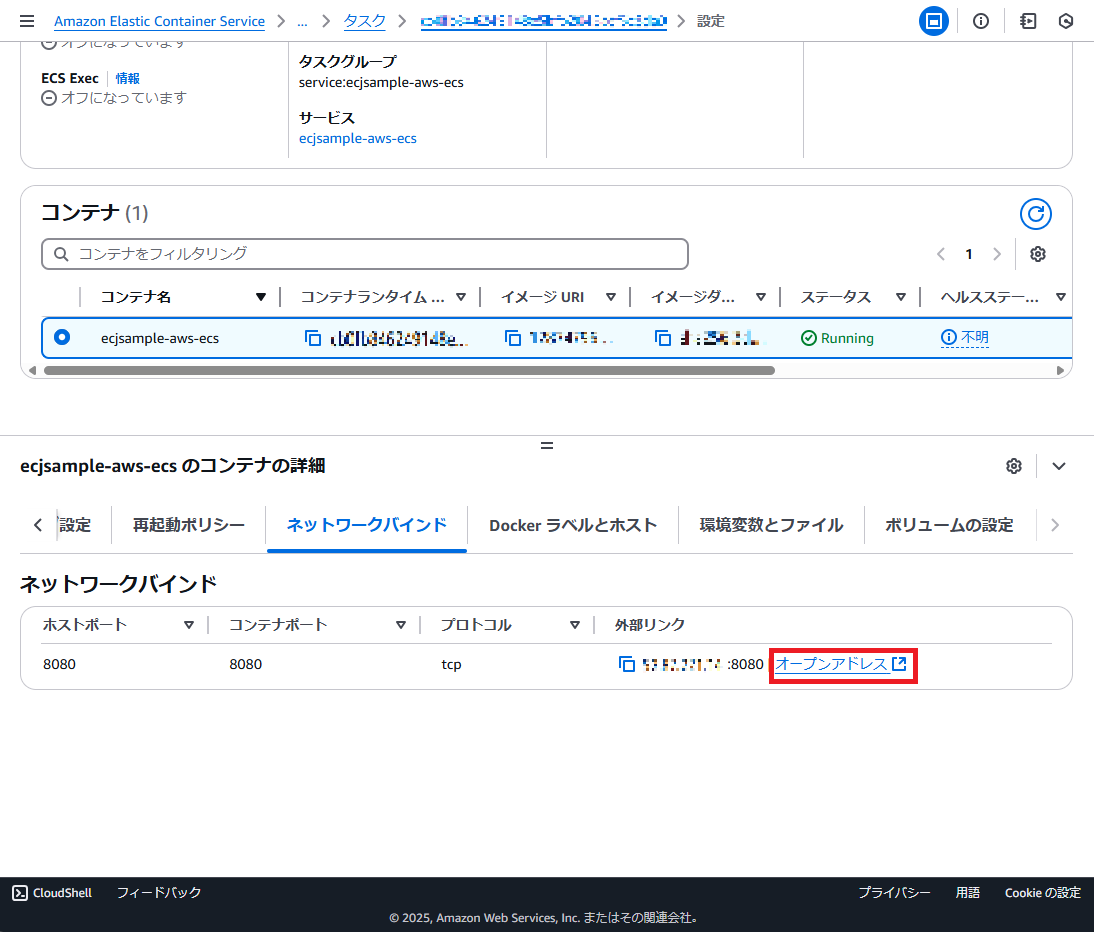Sort by コンテナポート column arrow
This screenshot has width=1094, height=932.
pos(400,625)
